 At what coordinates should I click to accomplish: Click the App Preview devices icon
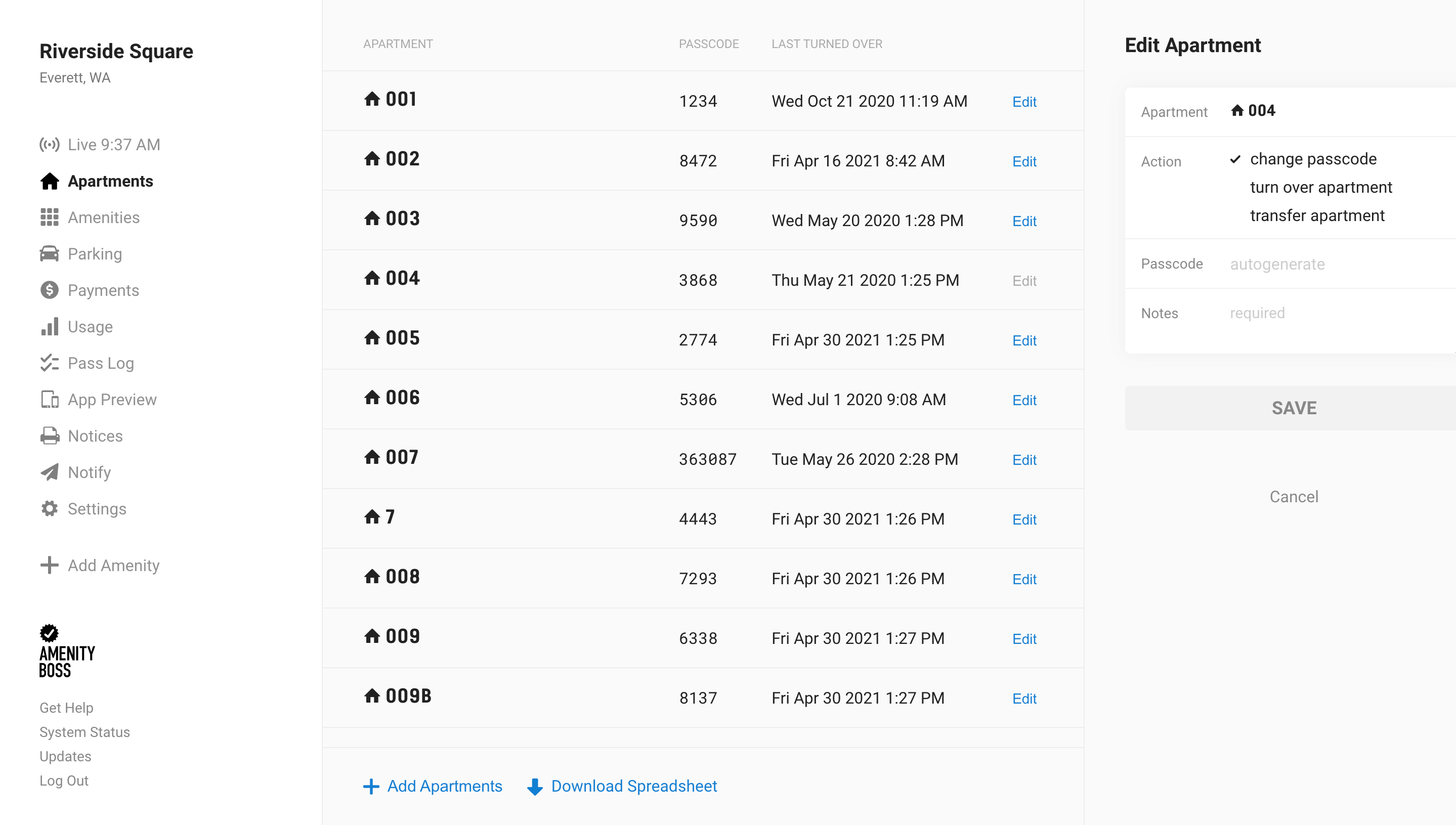pyautogui.click(x=49, y=400)
